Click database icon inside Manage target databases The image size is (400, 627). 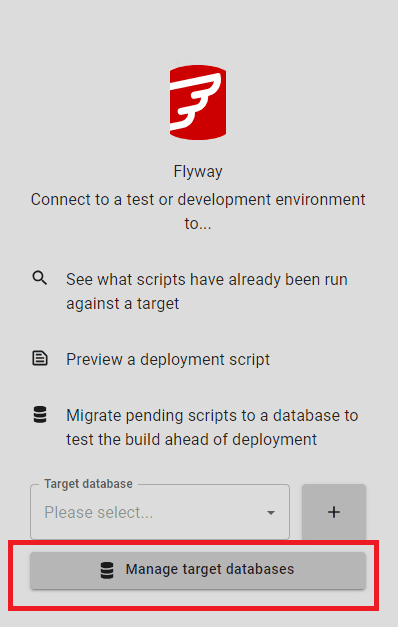coord(107,570)
